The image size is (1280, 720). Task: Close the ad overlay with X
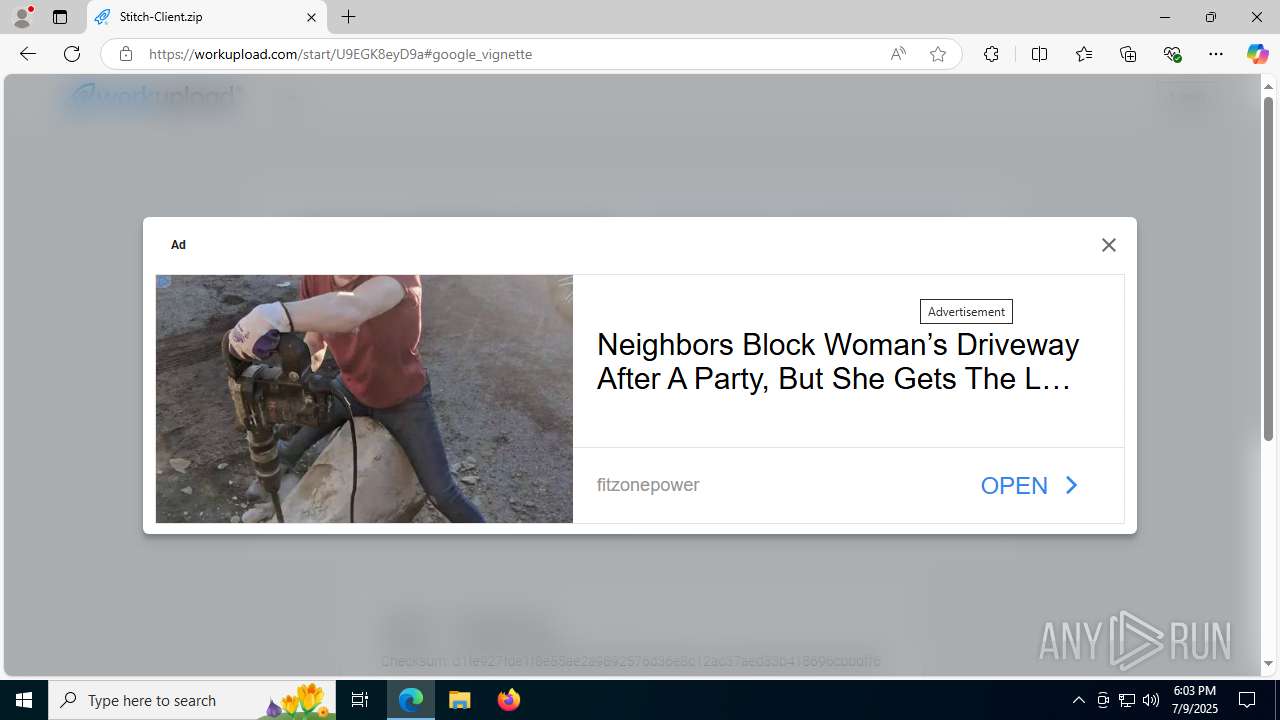(x=1108, y=245)
